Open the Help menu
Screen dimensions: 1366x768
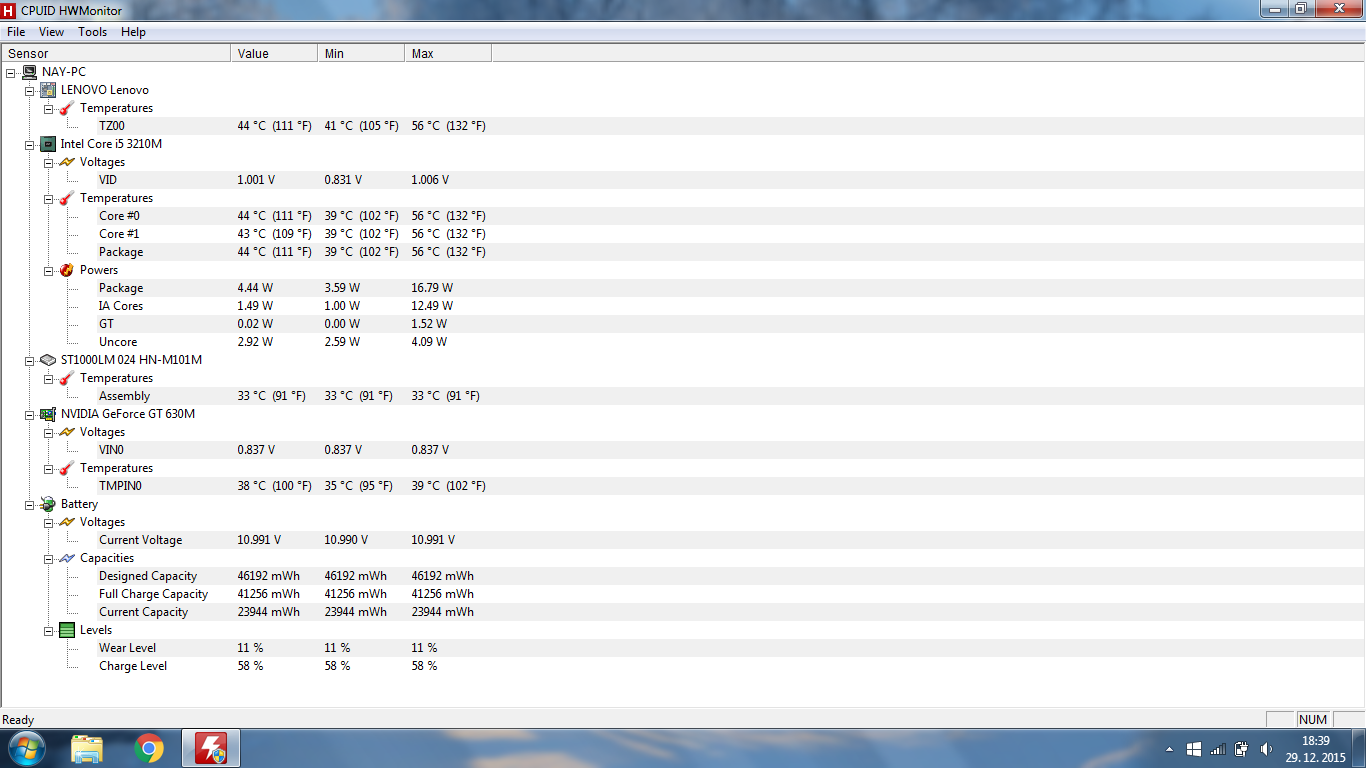point(133,32)
